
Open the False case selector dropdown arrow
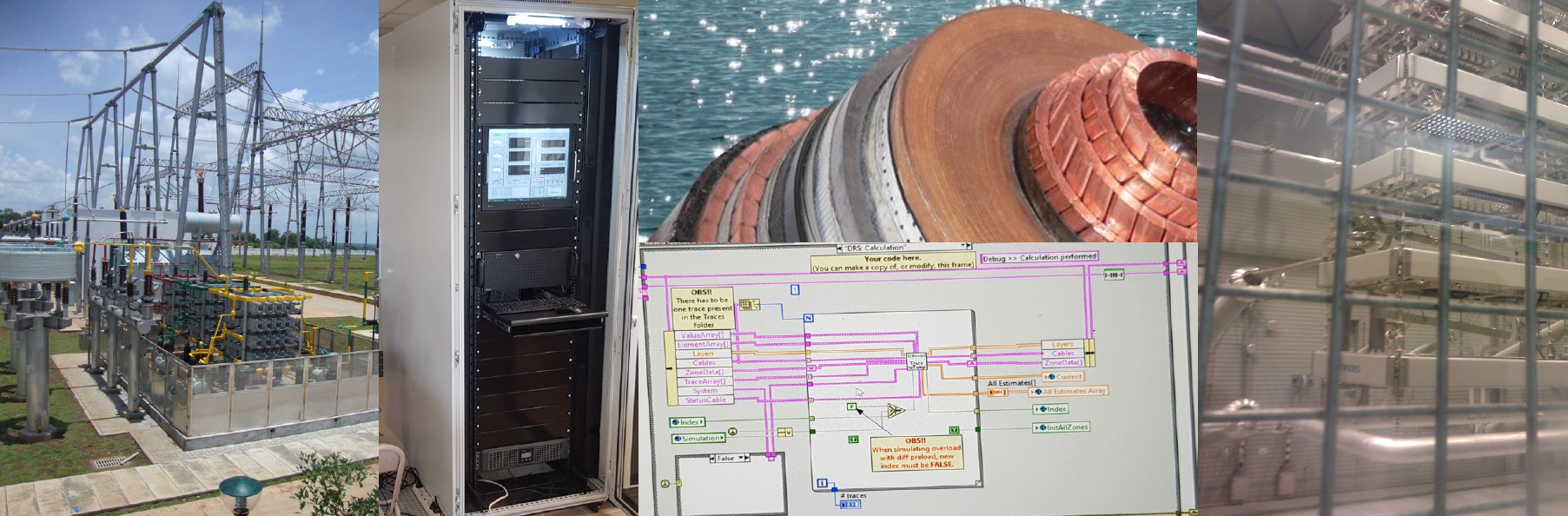click(x=741, y=458)
